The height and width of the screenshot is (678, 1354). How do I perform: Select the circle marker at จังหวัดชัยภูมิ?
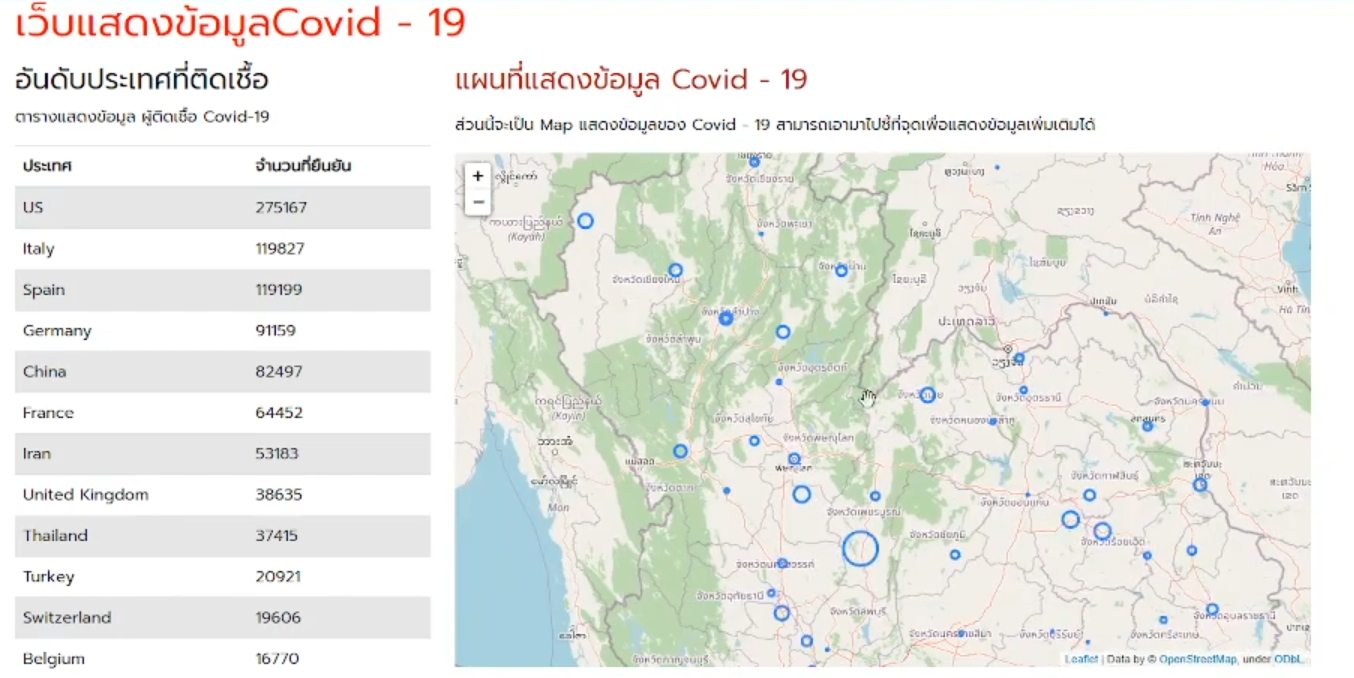pyautogui.click(x=955, y=554)
